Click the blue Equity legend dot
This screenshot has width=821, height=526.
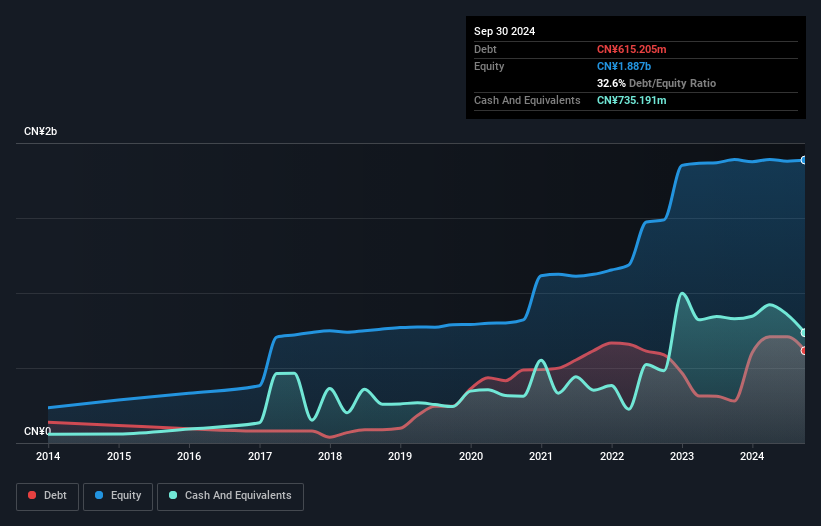tap(99, 495)
